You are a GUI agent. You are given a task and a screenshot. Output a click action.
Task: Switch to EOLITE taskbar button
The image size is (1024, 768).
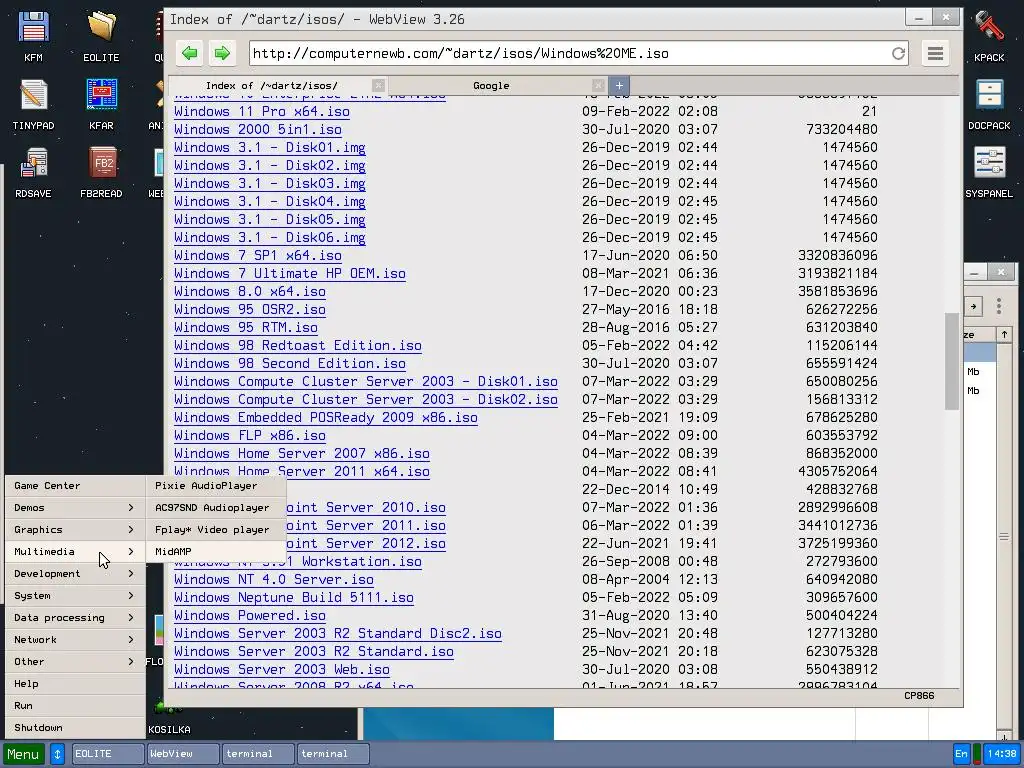point(108,754)
